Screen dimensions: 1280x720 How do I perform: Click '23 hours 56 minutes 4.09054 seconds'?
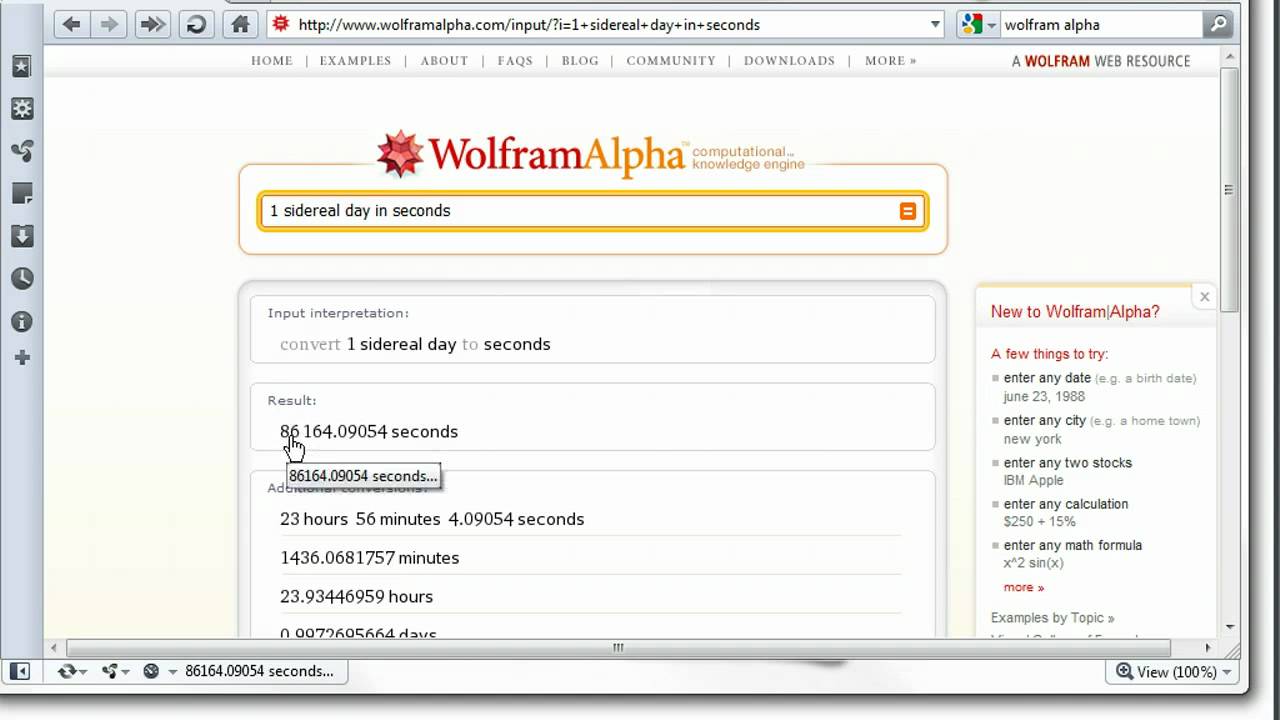(432, 519)
